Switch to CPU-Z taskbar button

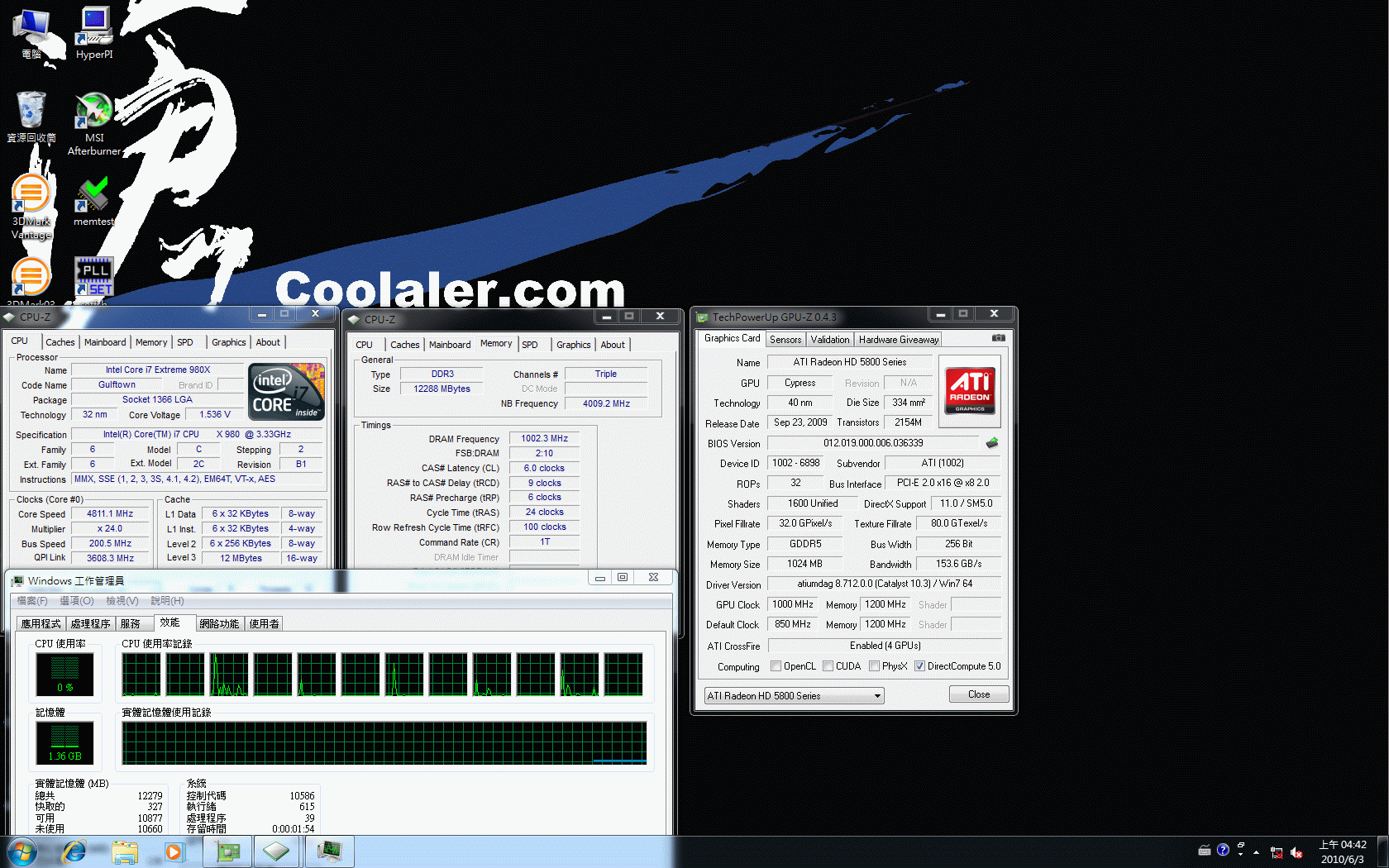click(277, 851)
